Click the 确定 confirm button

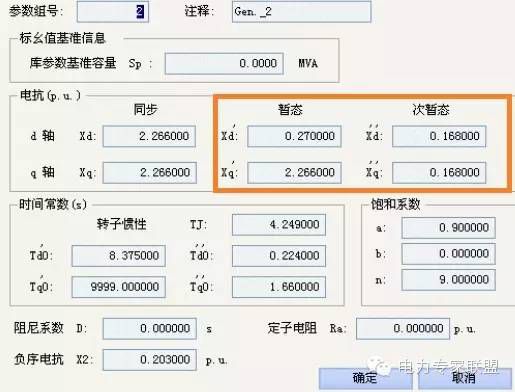point(365,379)
